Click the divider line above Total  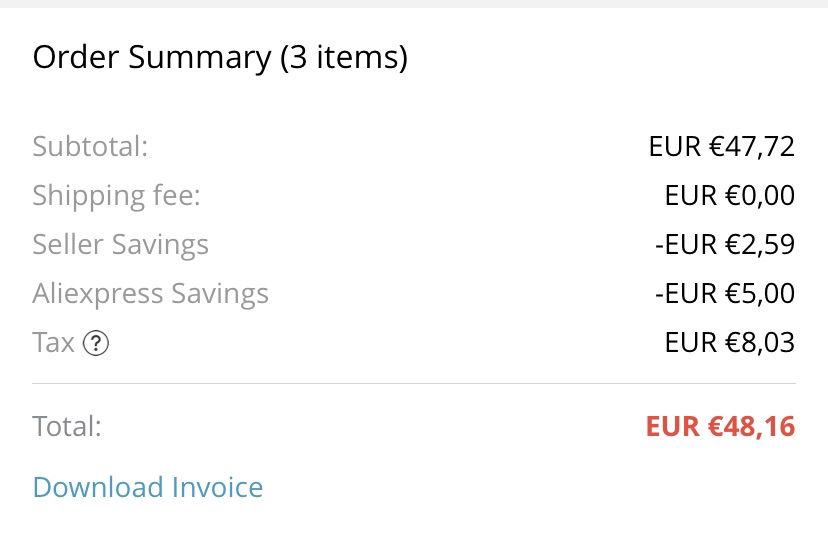(414, 384)
